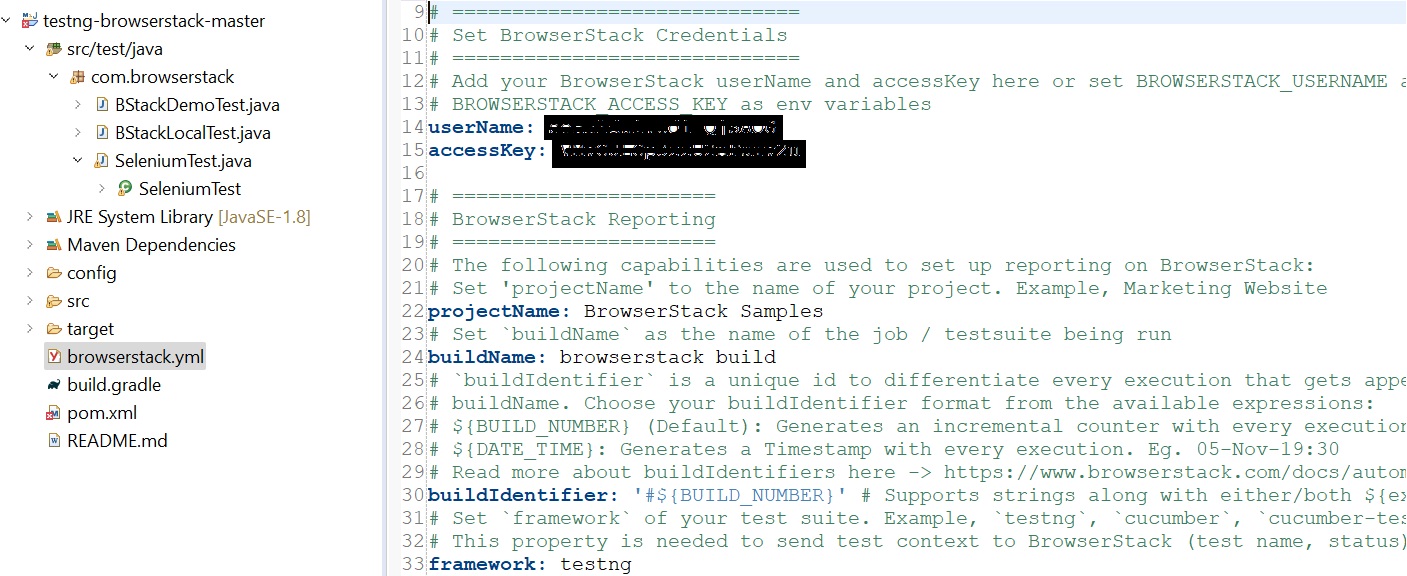
Task: Select the src folder in the tree
Action: click(x=78, y=301)
